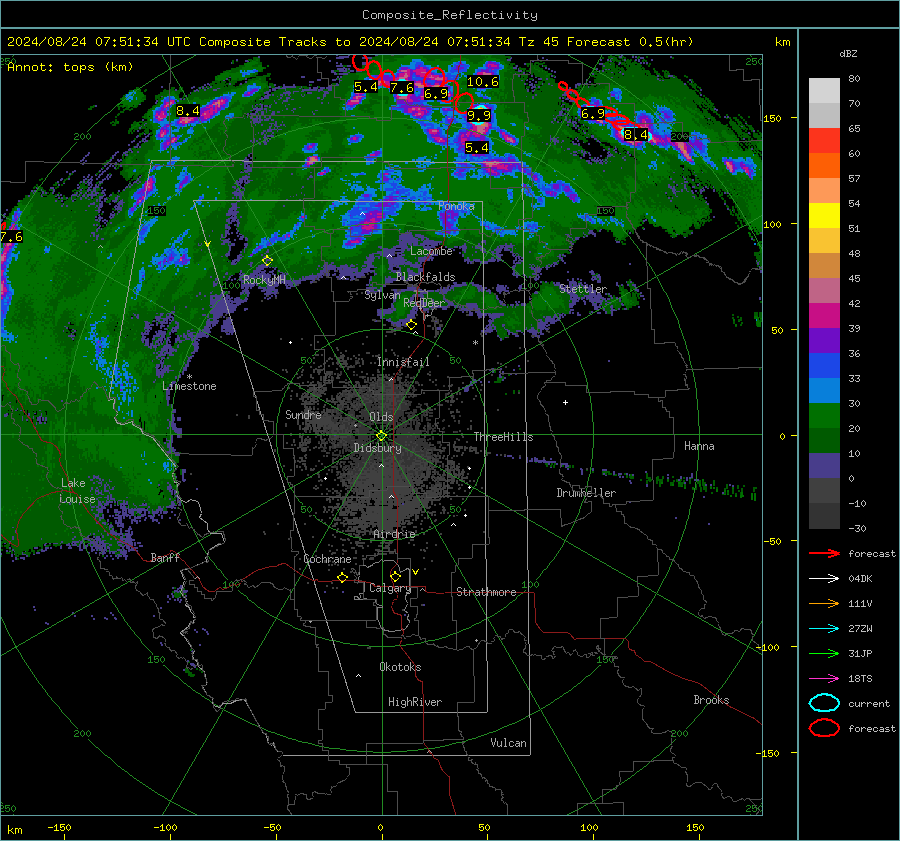900x841 pixels.
Task: Pick the green 31JP arrow legend icon
Action: tap(824, 653)
